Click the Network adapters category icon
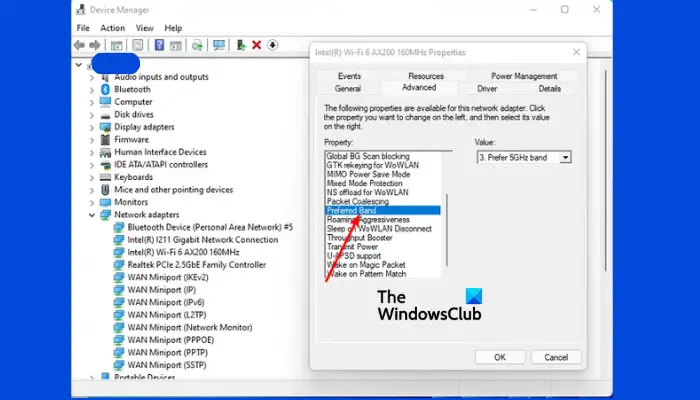 click(x=105, y=215)
